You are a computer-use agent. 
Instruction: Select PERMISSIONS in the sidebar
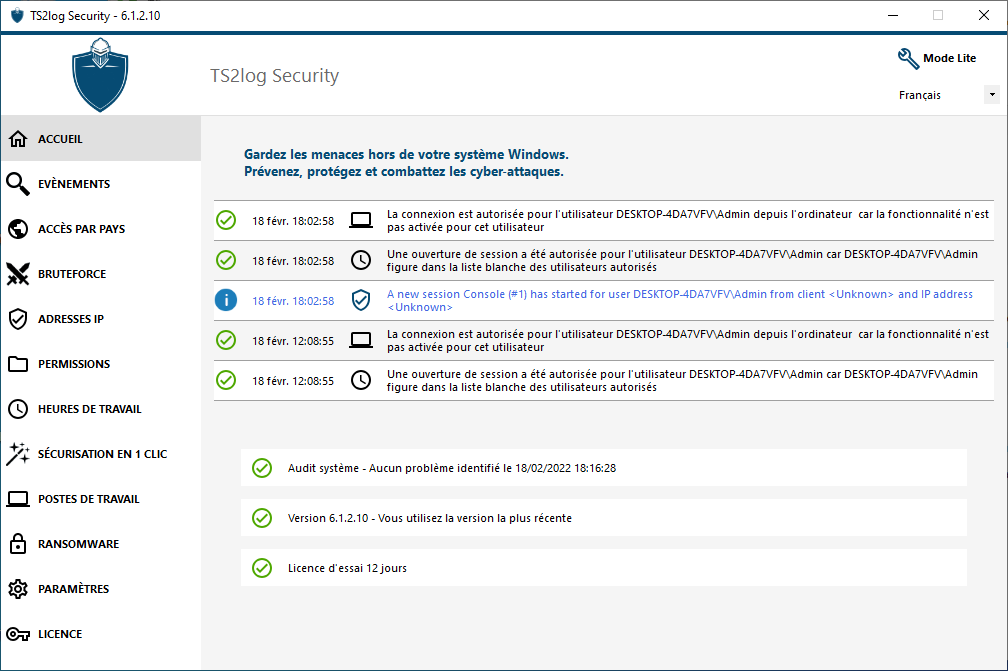(101, 364)
